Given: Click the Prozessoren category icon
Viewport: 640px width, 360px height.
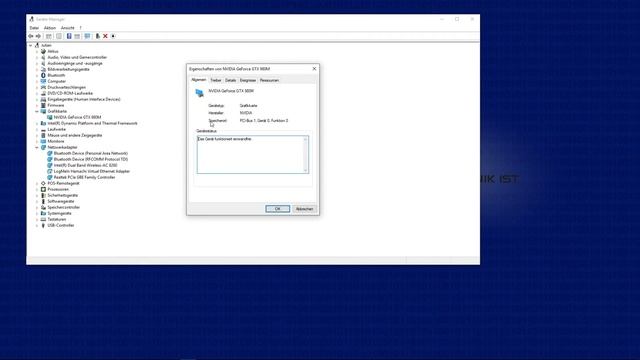Looking at the screenshot, I should click(x=43, y=189).
